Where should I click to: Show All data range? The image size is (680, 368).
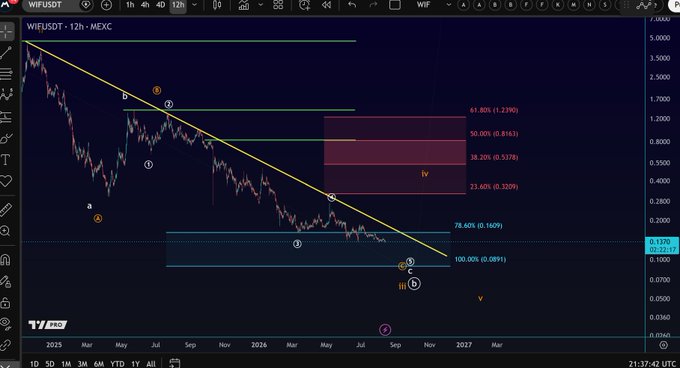click(151, 364)
